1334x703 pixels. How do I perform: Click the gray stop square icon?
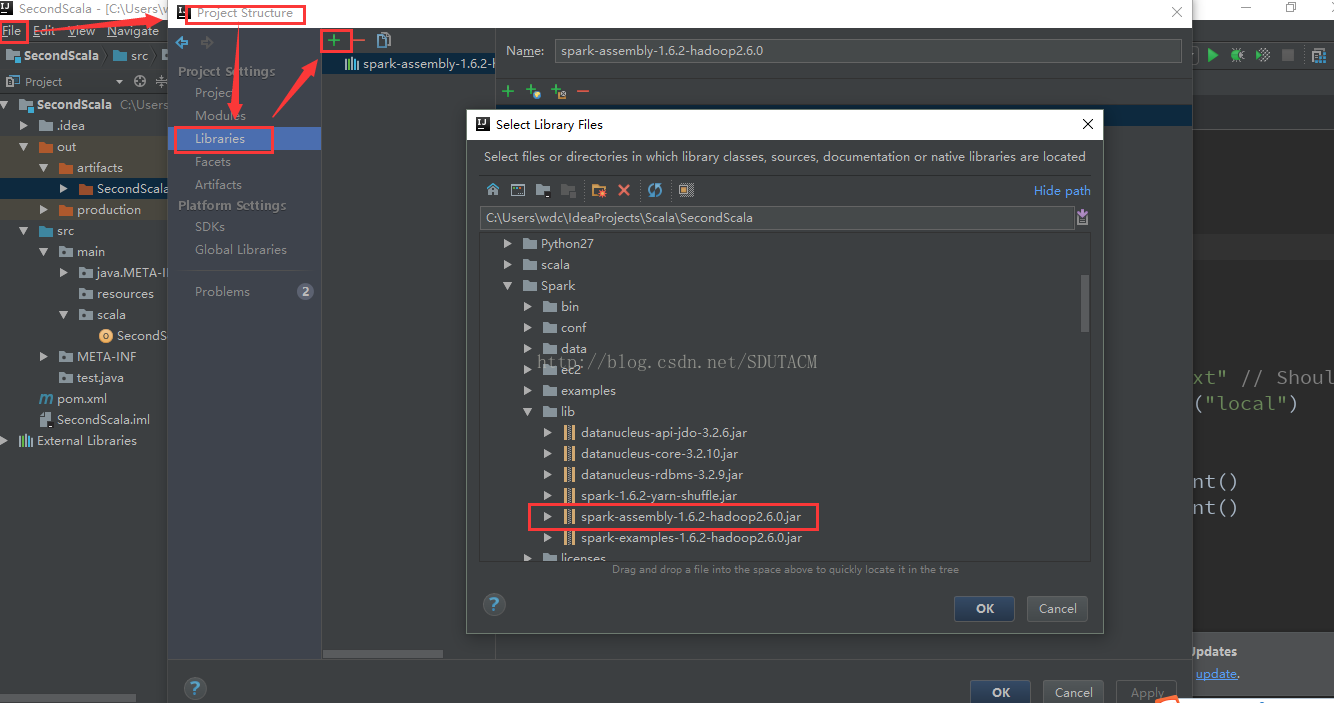tap(1288, 55)
